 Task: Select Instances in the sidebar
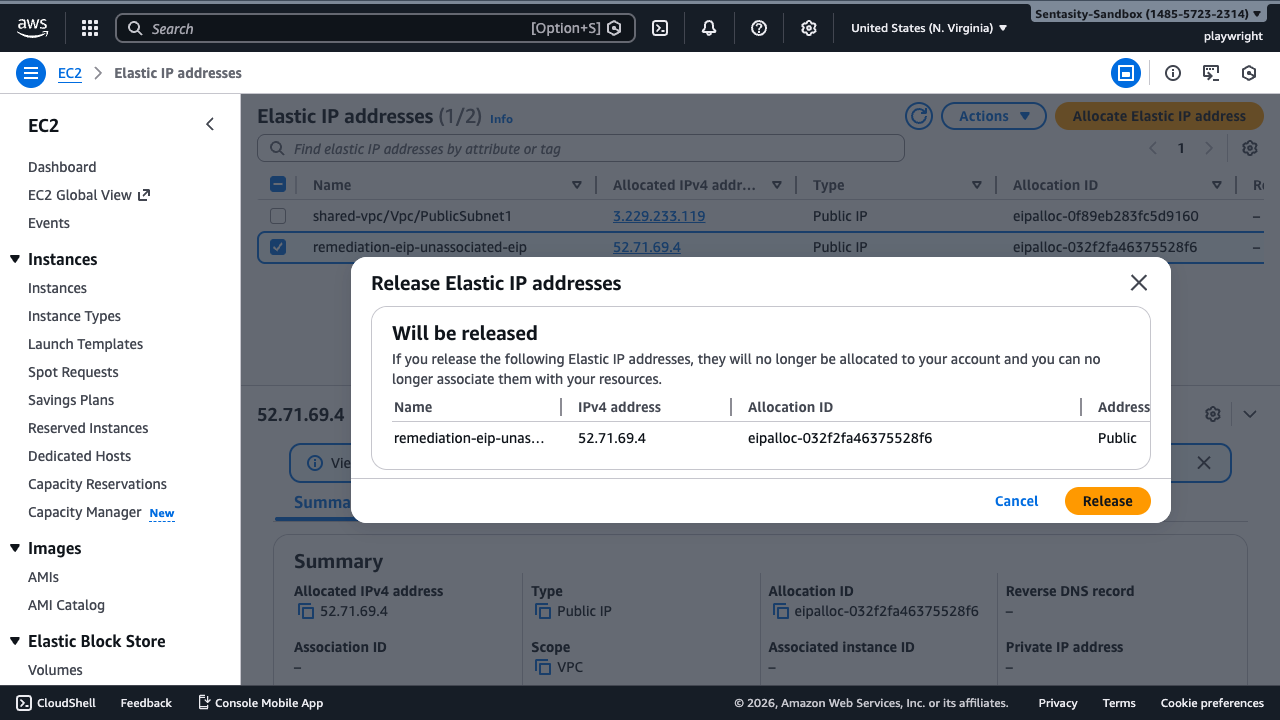point(57,288)
